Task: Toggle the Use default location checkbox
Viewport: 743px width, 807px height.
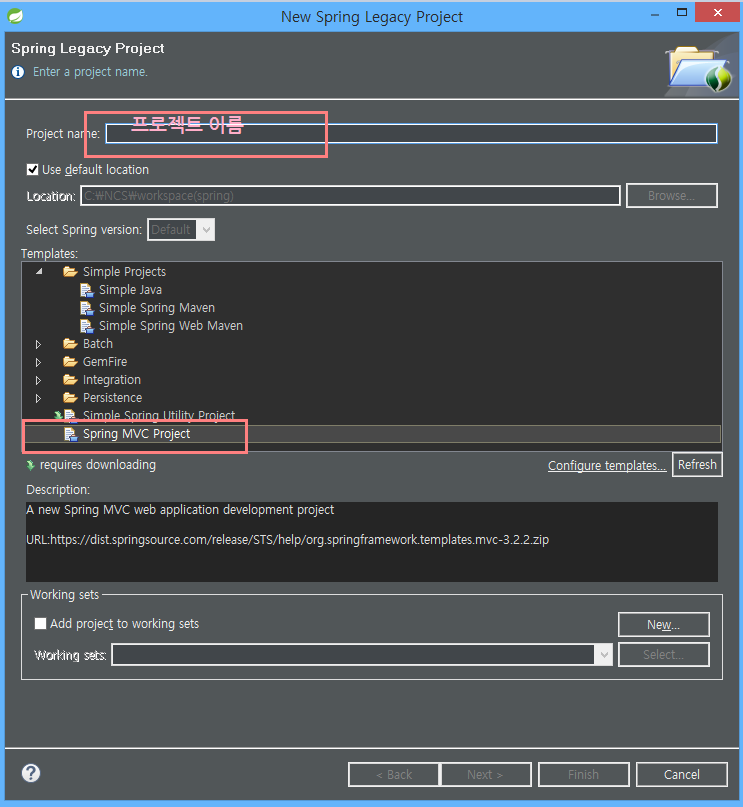Action: pos(32,170)
